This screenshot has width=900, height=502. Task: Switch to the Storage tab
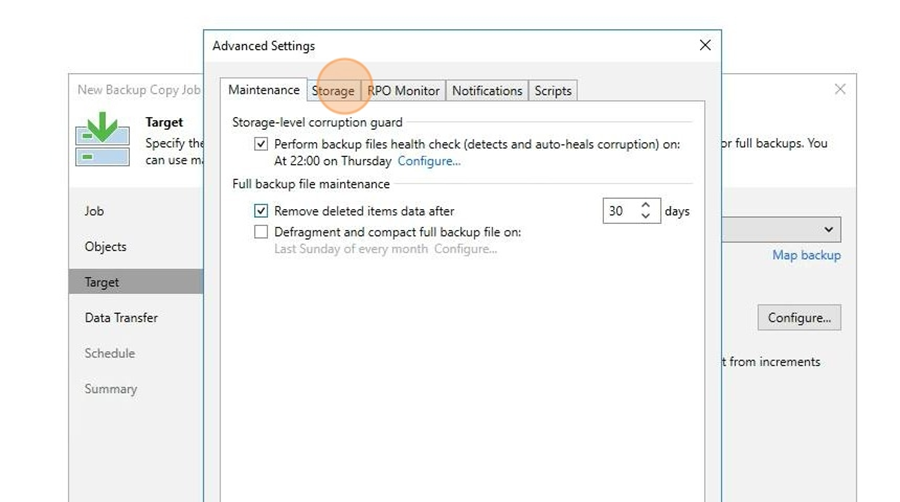333,91
